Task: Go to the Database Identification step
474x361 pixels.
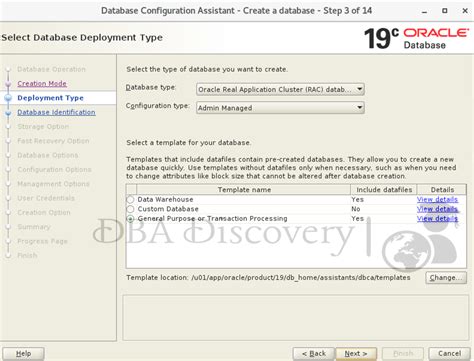Action: click(56, 112)
